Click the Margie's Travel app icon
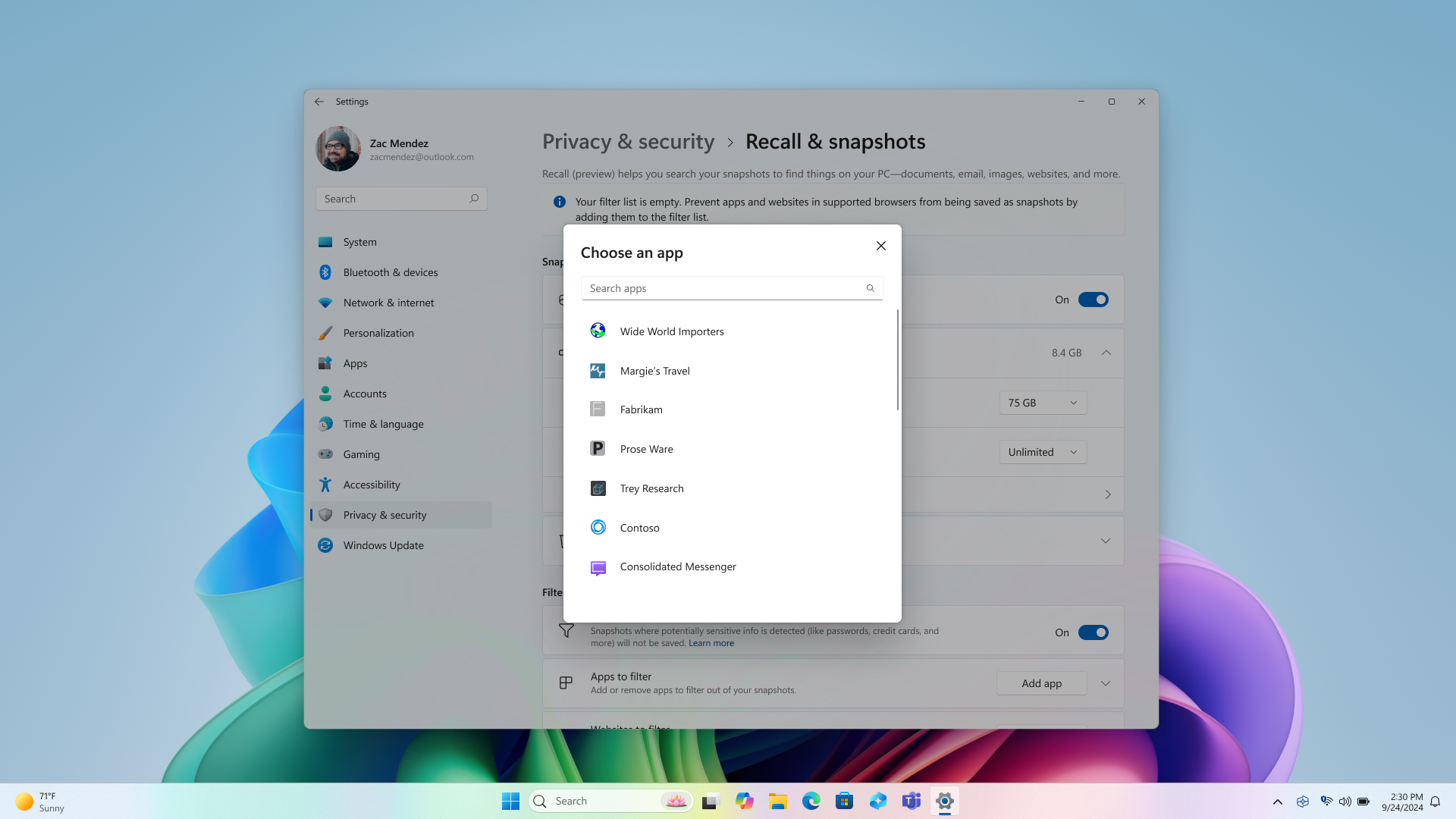This screenshot has width=1456, height=819. coord(597,370)
